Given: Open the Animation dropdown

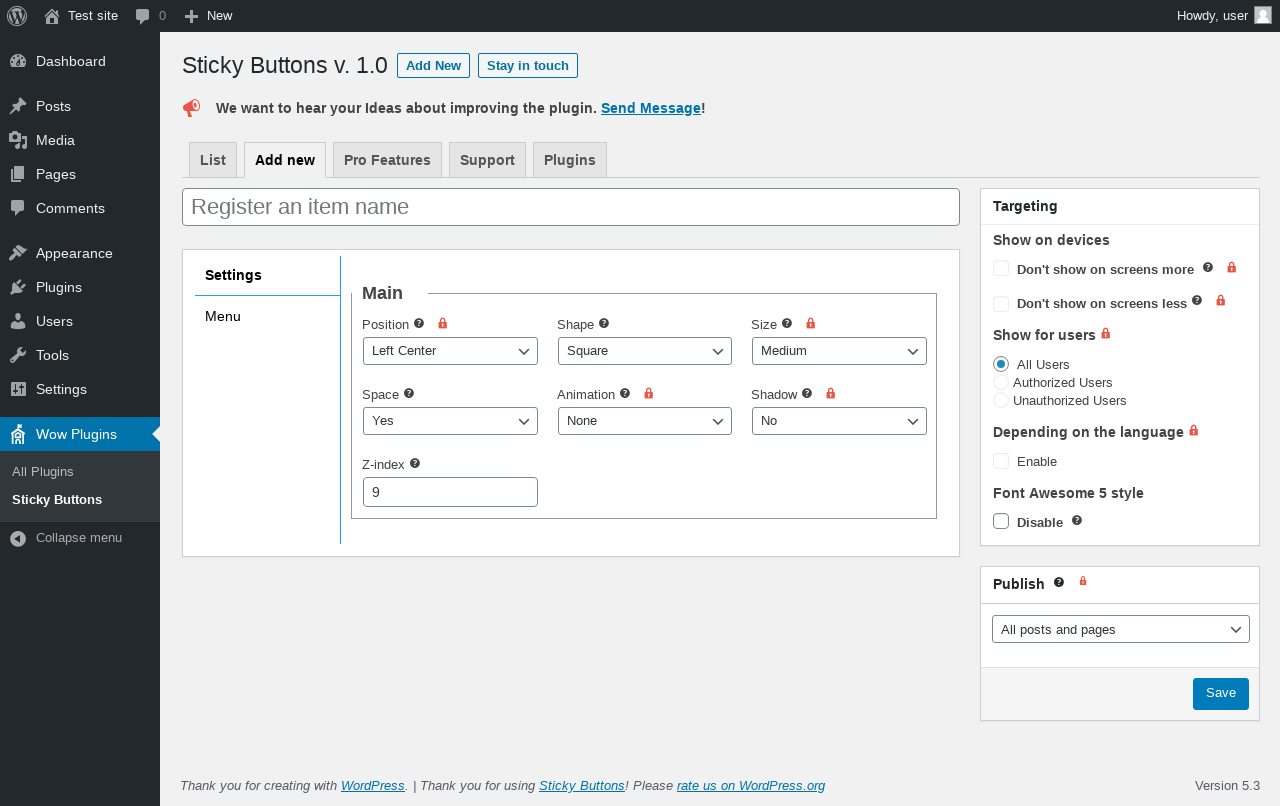Looking at the screenshot, I should pyautogui.click(x=645, y=421).
